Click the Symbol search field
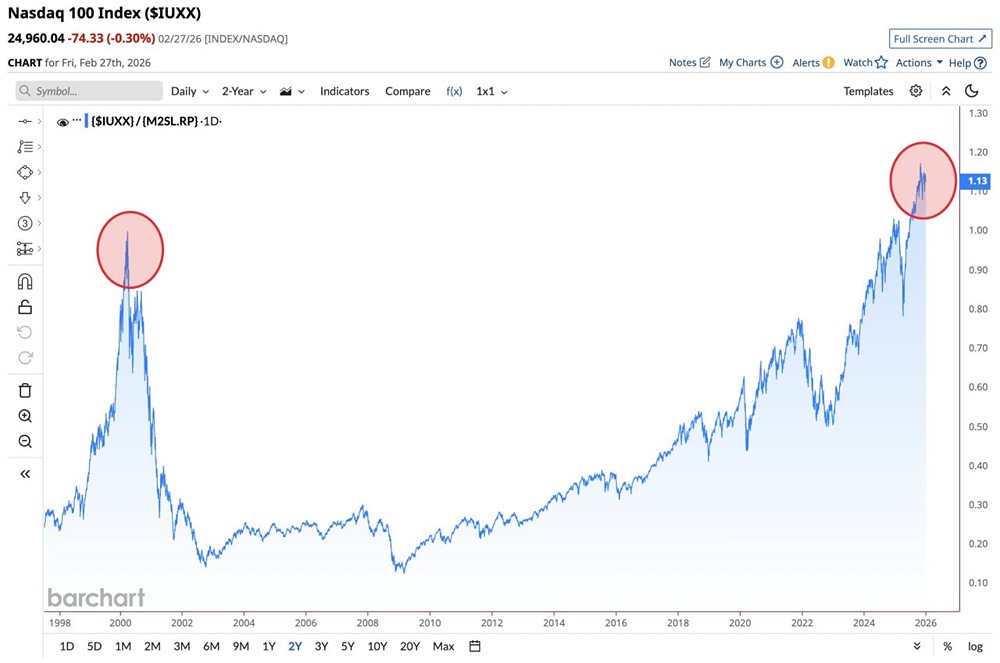Viewport: 1000px width, 663px height. click(90, 91)
